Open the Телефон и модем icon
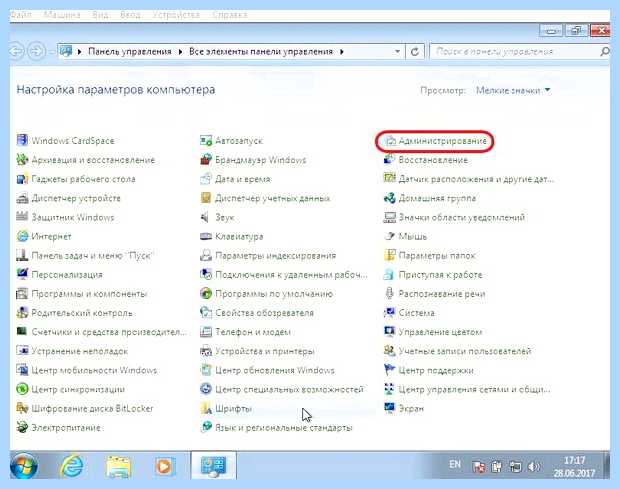 [x=206, y=332]
